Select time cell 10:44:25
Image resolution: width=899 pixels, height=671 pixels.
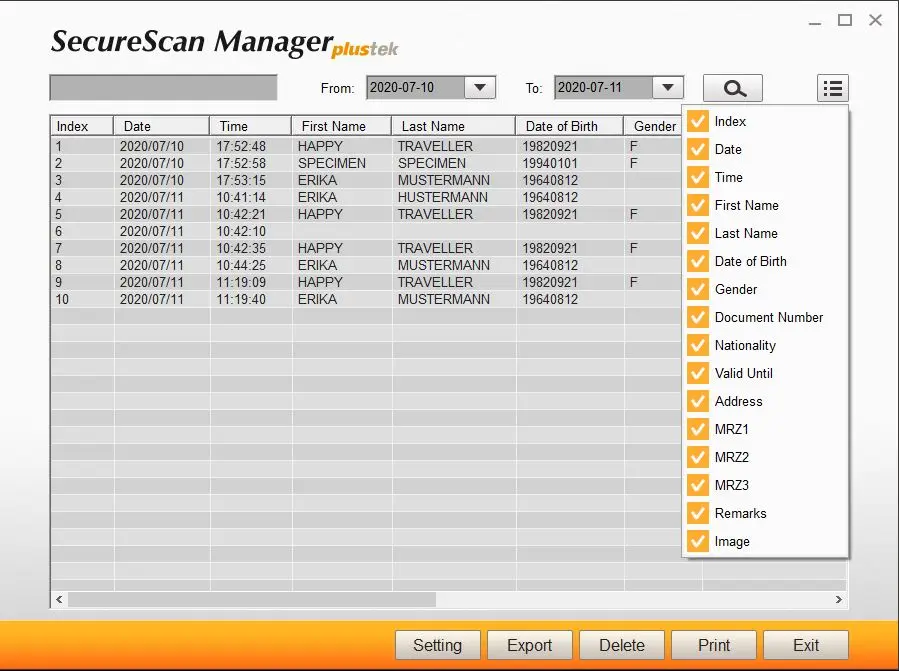point(251,266)
